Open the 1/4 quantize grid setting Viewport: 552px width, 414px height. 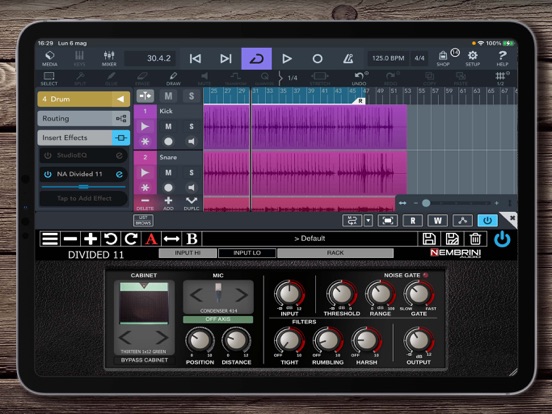293,78
